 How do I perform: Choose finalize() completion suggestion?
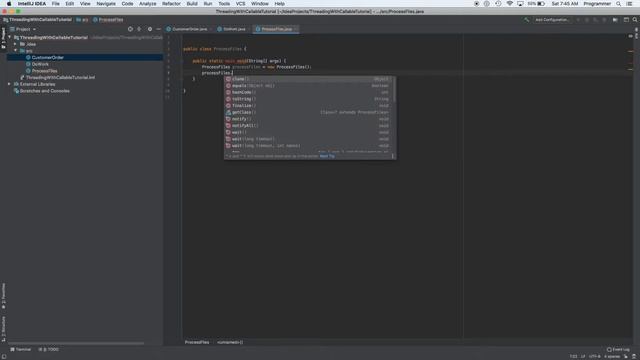point(308,106)
